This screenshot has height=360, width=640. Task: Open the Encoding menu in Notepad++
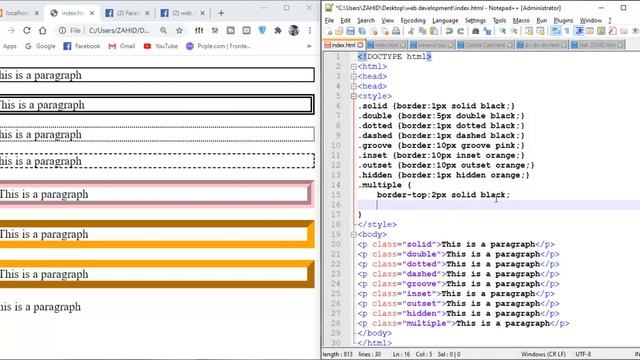413,20
